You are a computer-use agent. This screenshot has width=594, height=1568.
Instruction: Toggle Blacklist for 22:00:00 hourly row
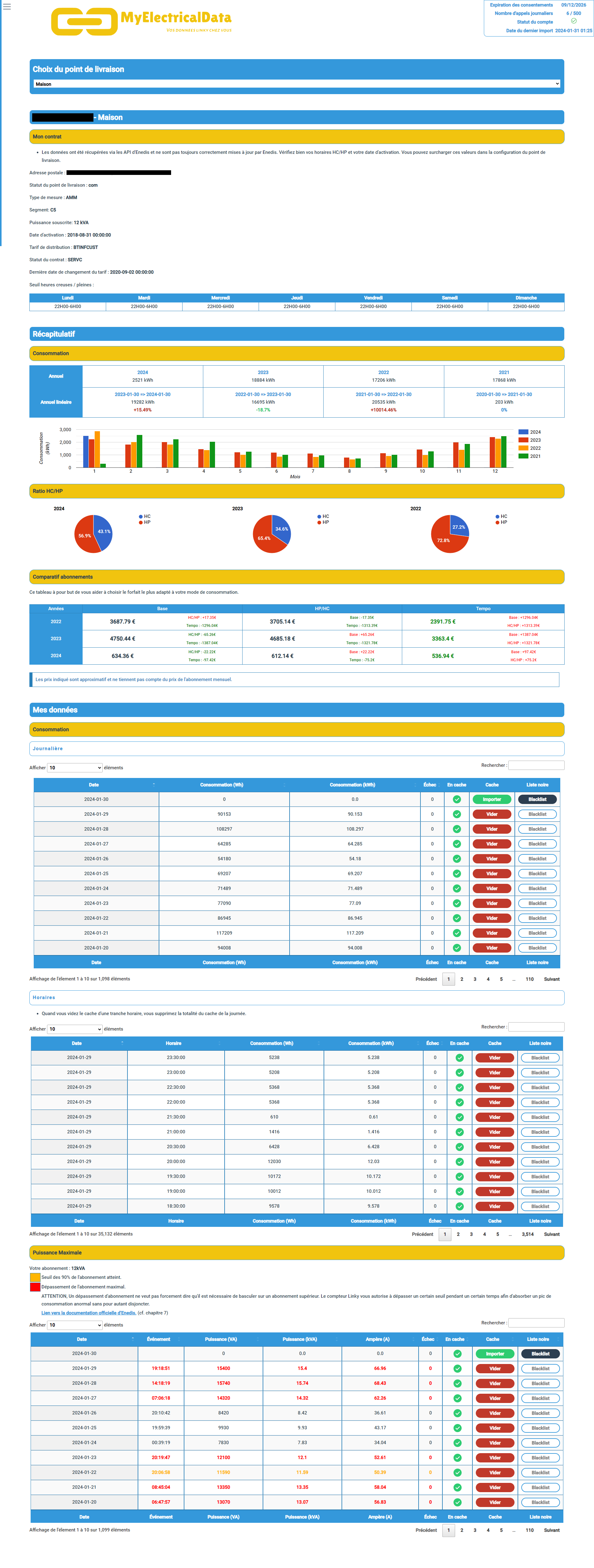click(x=540, y=1102)
